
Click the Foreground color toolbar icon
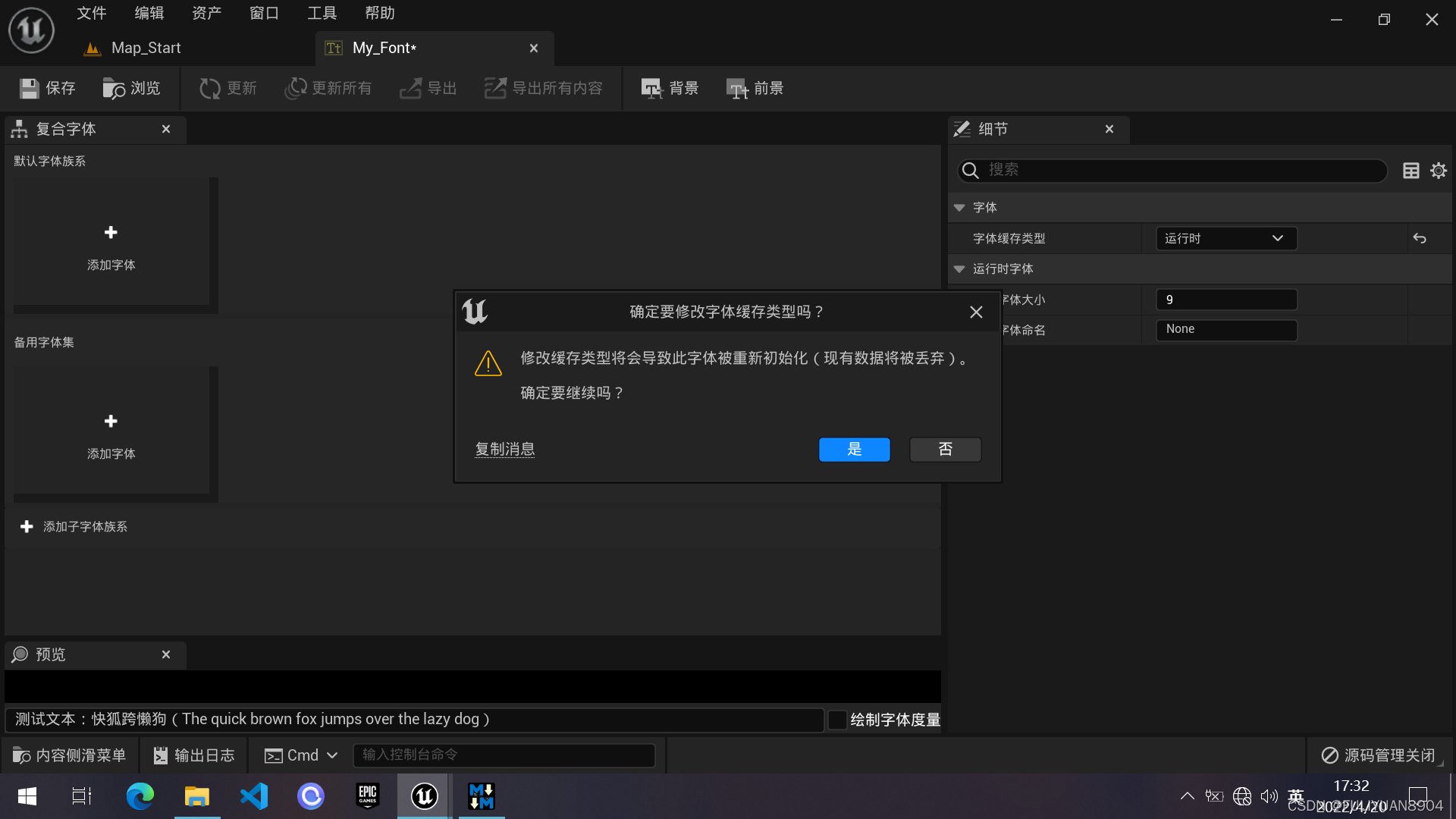click(737, 89)
